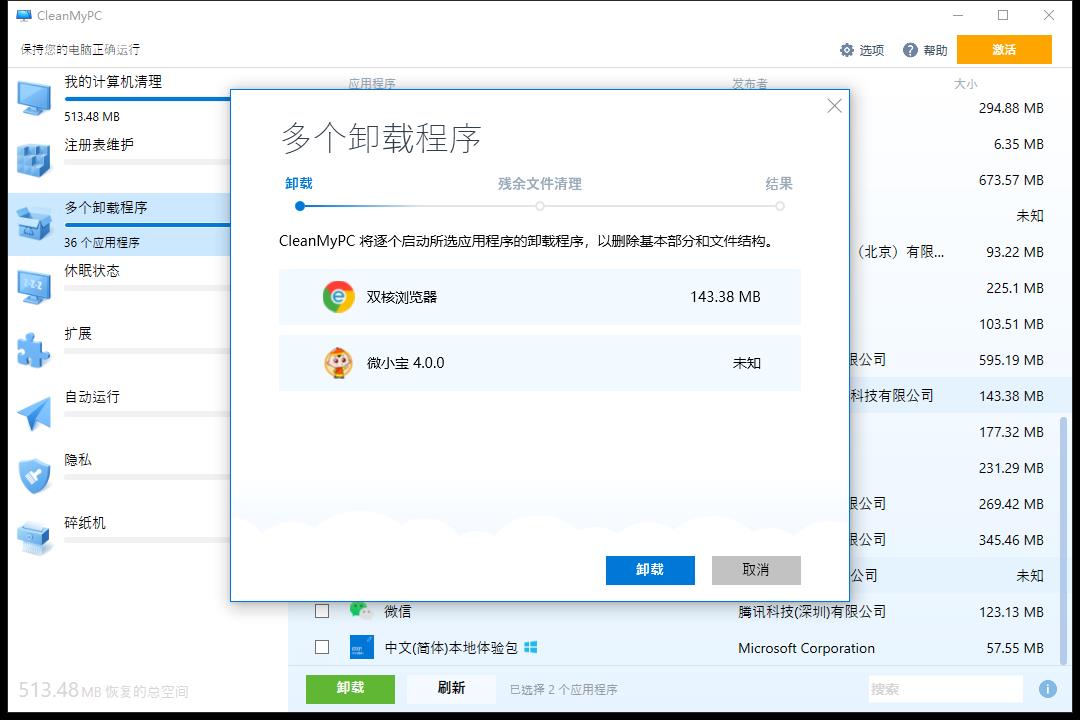This screenshot has height=720, width=1080.
Task: Click the WeChat icon in app list
Action: pos(361,610)
